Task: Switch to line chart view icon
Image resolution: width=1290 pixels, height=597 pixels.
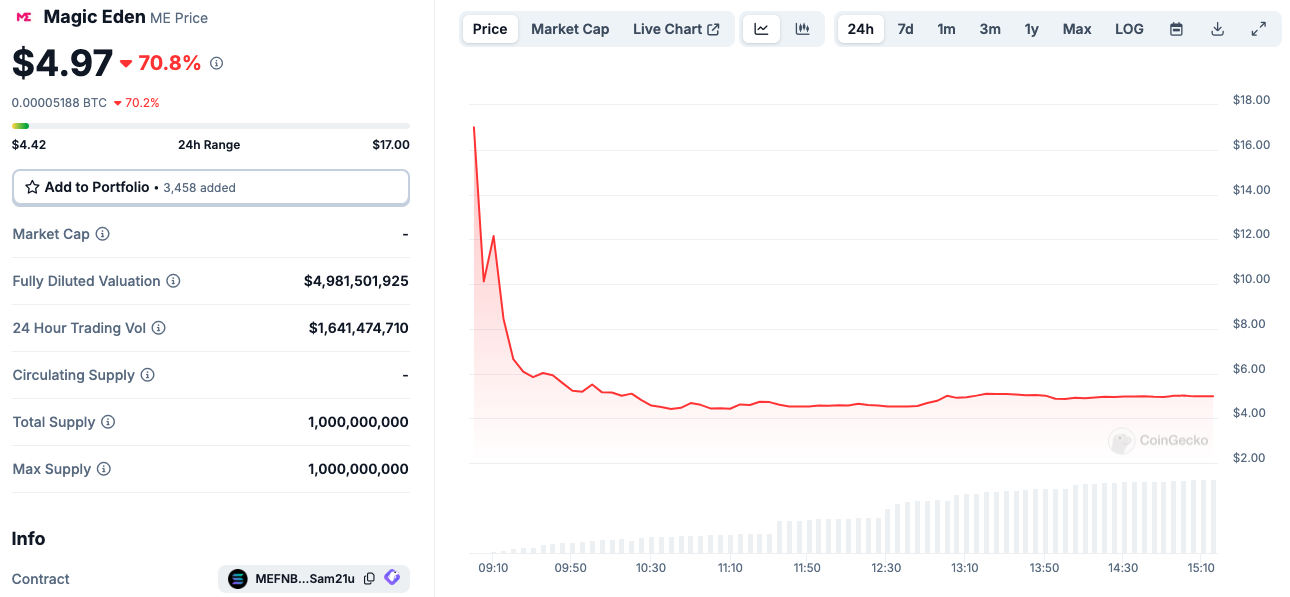Action: click(x=761, y=29)
